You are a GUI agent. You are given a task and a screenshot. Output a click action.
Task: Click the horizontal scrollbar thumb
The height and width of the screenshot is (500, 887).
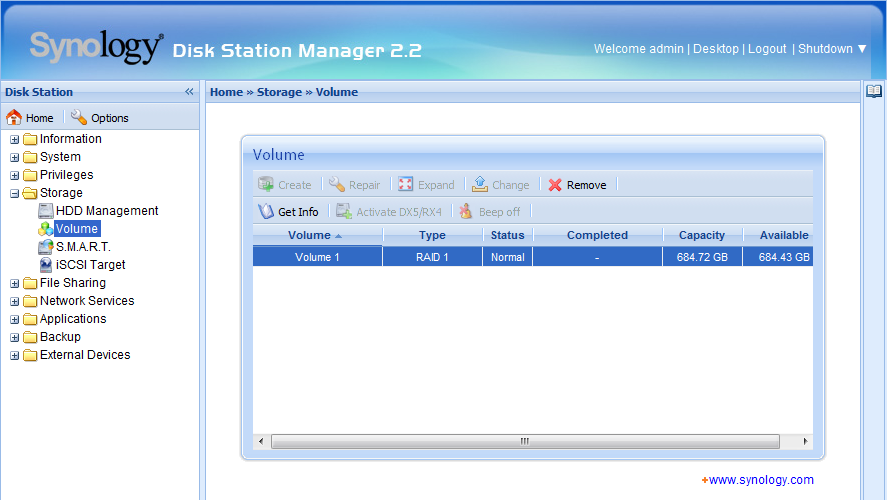pyautogui.click(x=525, y=441)
